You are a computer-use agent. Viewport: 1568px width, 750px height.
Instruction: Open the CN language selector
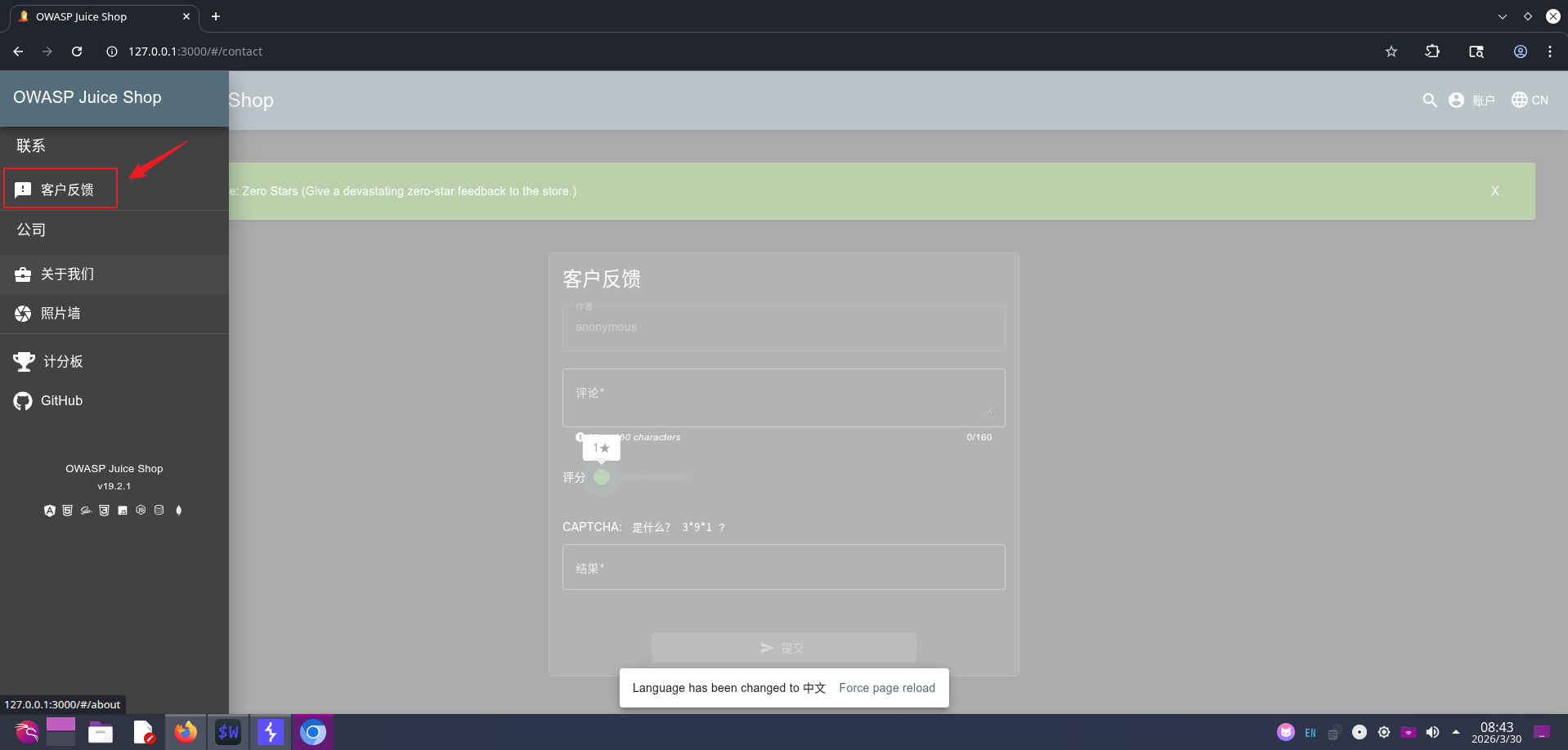[1530, 100]
